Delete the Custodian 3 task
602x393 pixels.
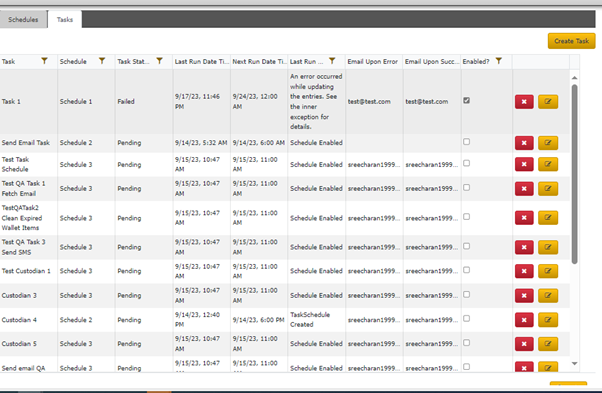point(524,296)
